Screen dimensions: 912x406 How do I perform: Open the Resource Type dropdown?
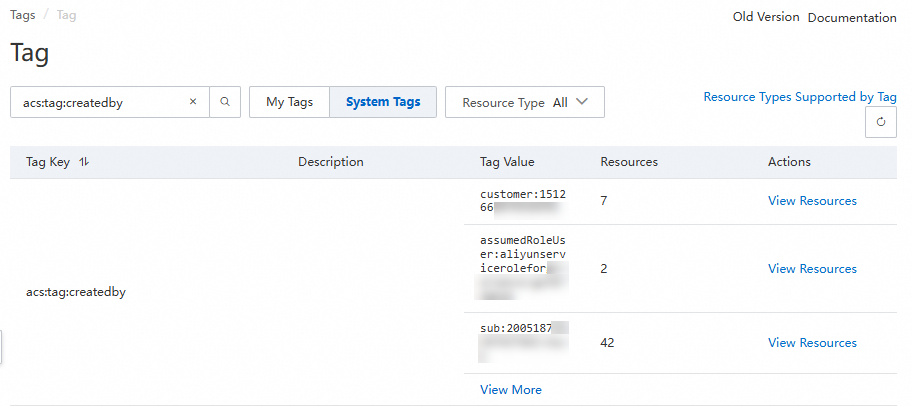tap(524, 102)
